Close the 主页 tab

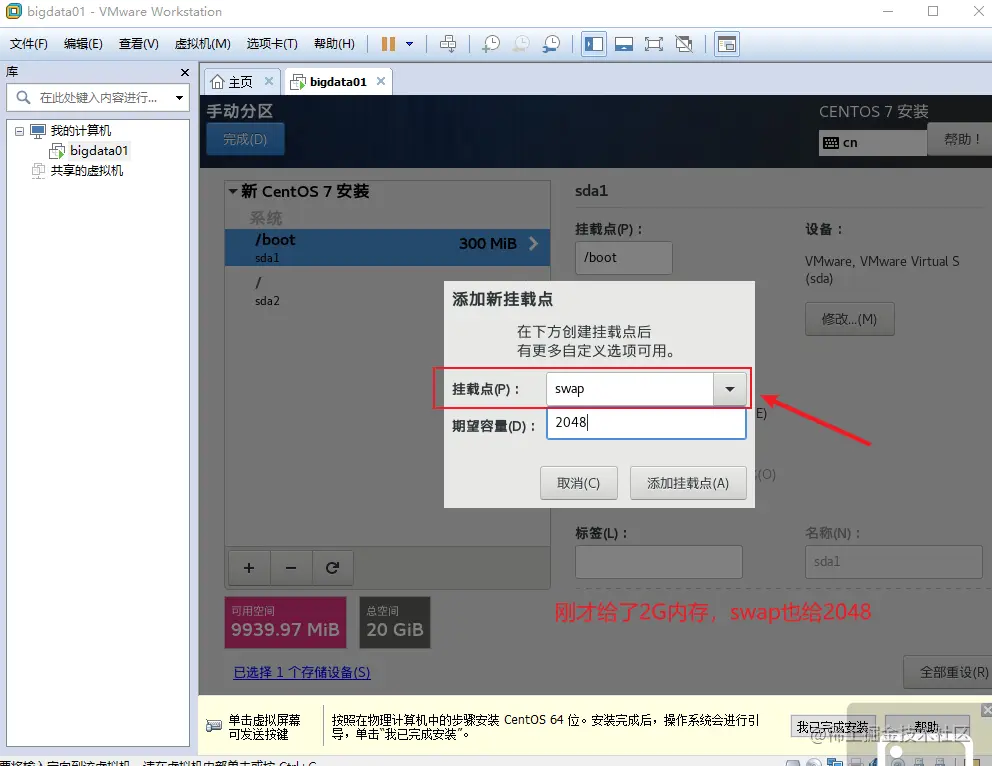point(269,81)
